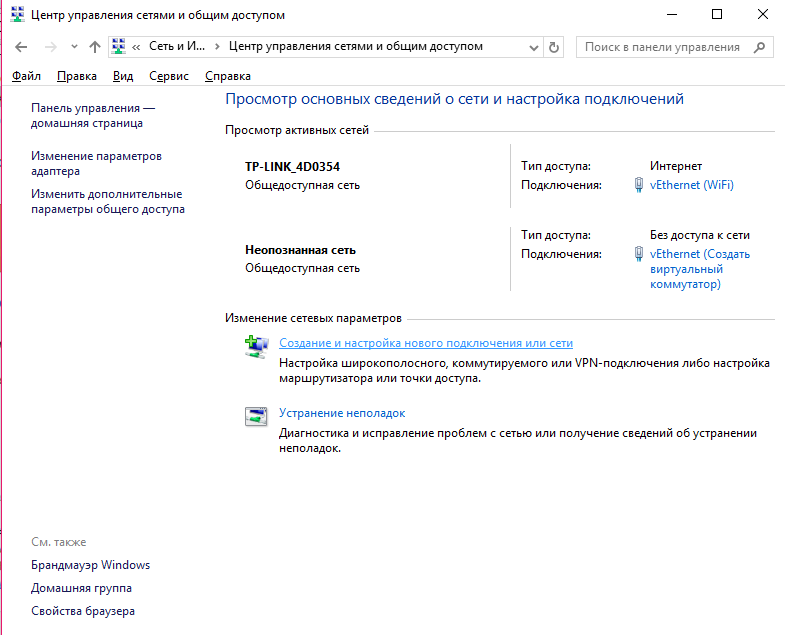Screen dimensions: 785x635
Task: Open the Файл menu
Action: click(26, 76)
